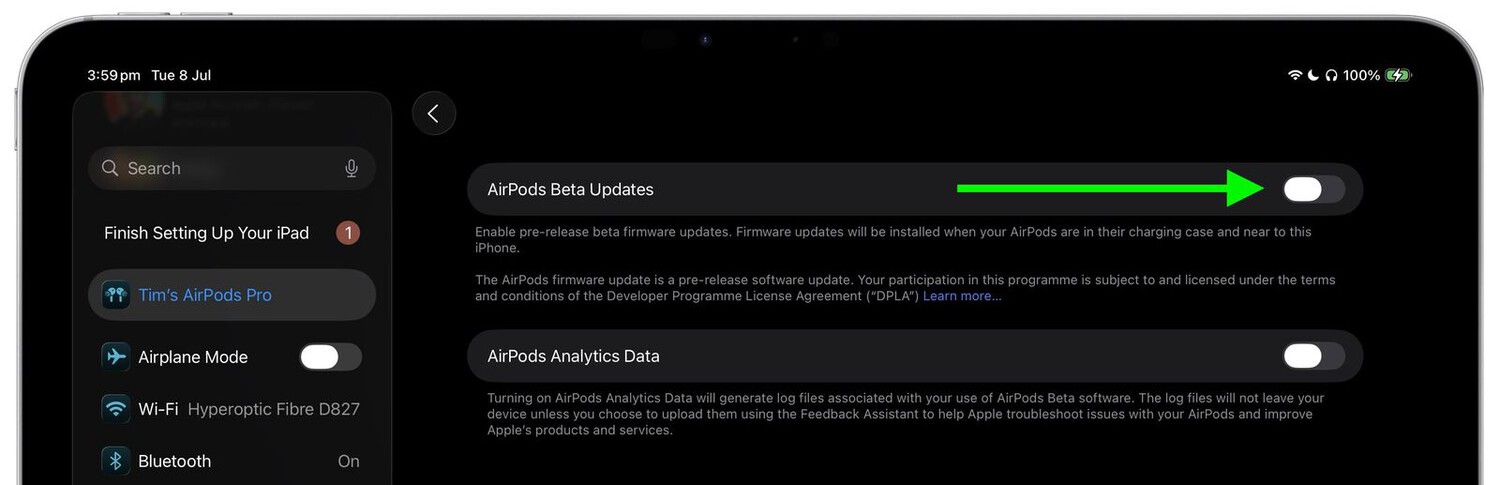Tap the Wi-Fi settings icon
1500x485 pixels.
click(x=116, y=409)
